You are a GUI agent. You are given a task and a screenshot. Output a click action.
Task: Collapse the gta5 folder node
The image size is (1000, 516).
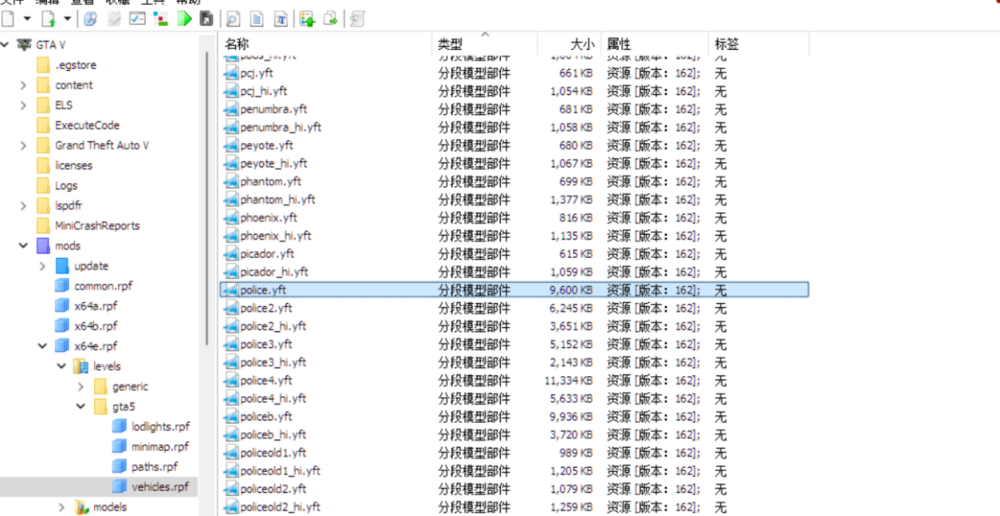tap(80, 406)
